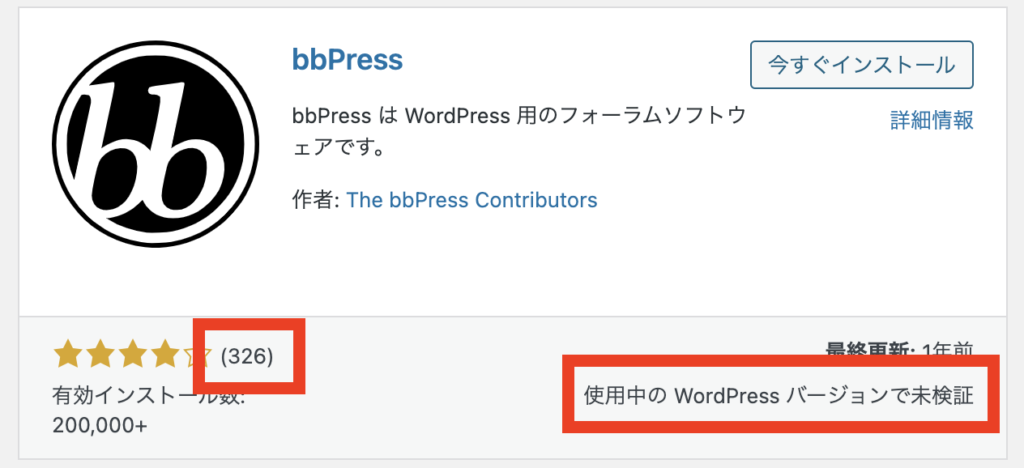
Task: Open the 詳細情報 link
Action: click(x=932, y=120)
